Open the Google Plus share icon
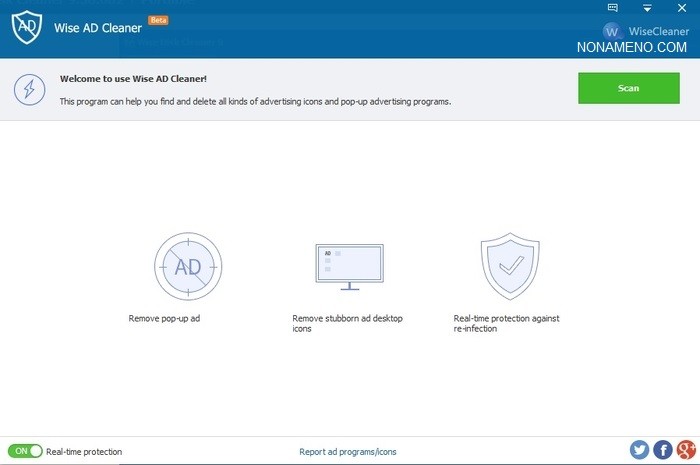 (x=685, y=450)
